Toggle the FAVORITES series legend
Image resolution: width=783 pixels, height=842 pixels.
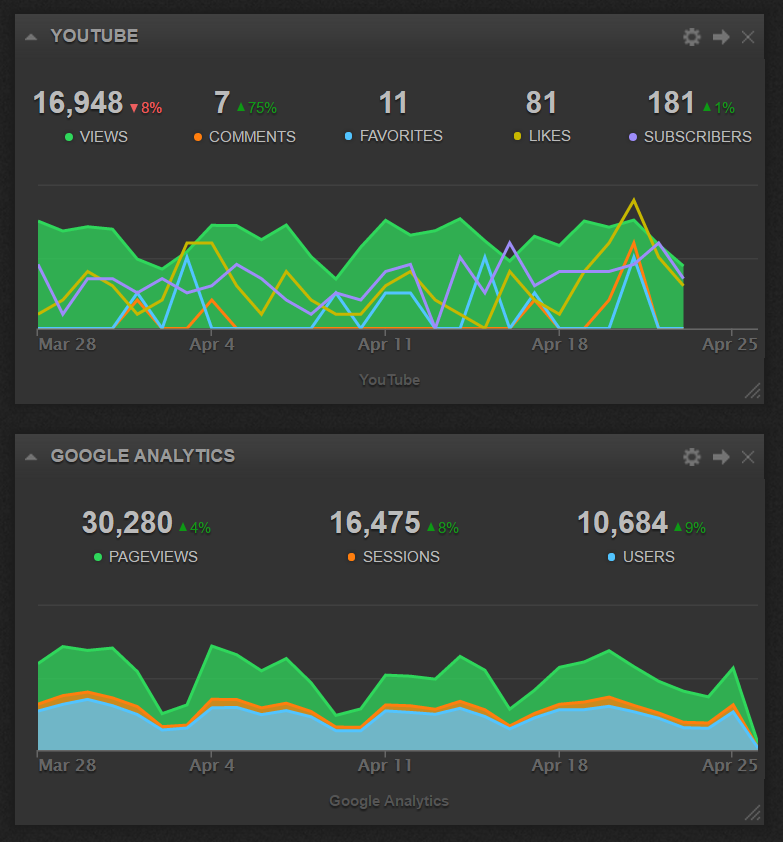[394, 136]
